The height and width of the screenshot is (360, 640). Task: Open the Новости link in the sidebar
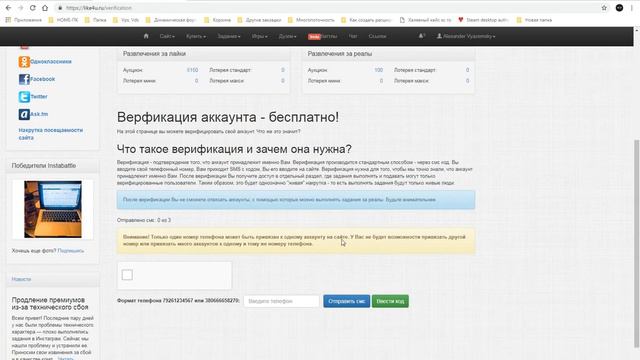[21, 279]
